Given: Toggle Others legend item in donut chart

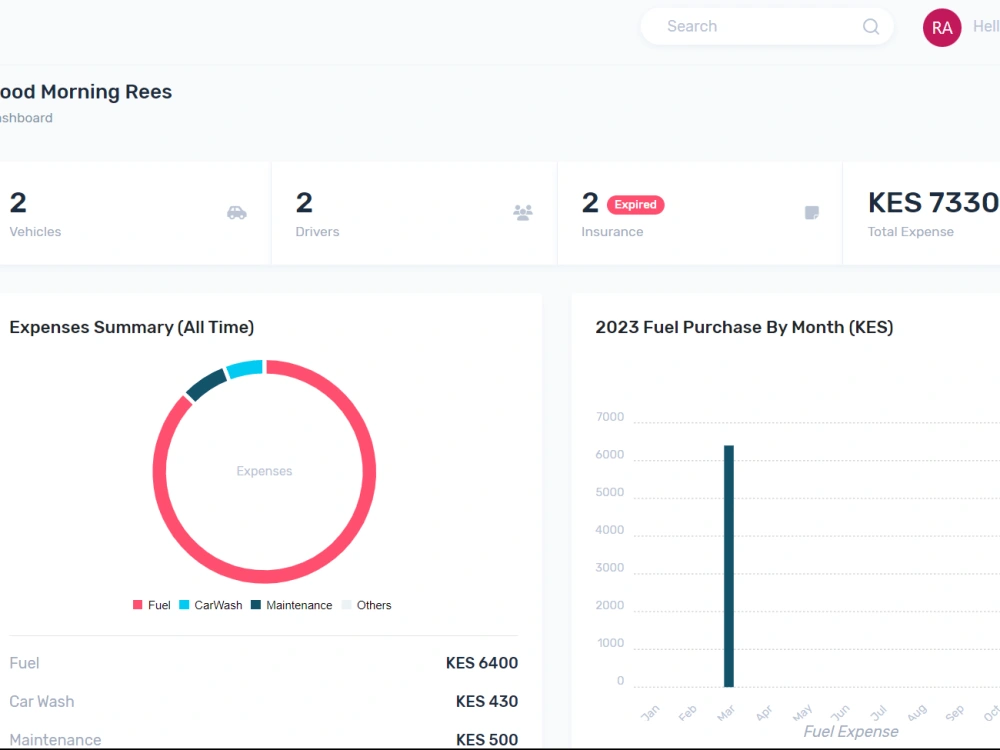Looking at the screenshot, I should coord(367,605).
